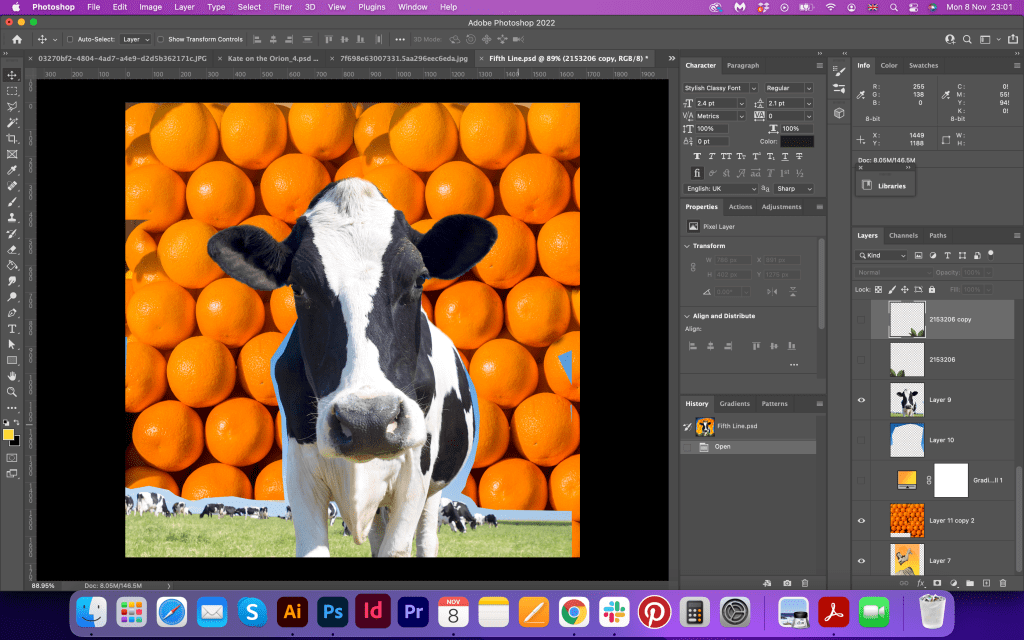
Task: Click the delete layer trash icon
Action: 1003,582
